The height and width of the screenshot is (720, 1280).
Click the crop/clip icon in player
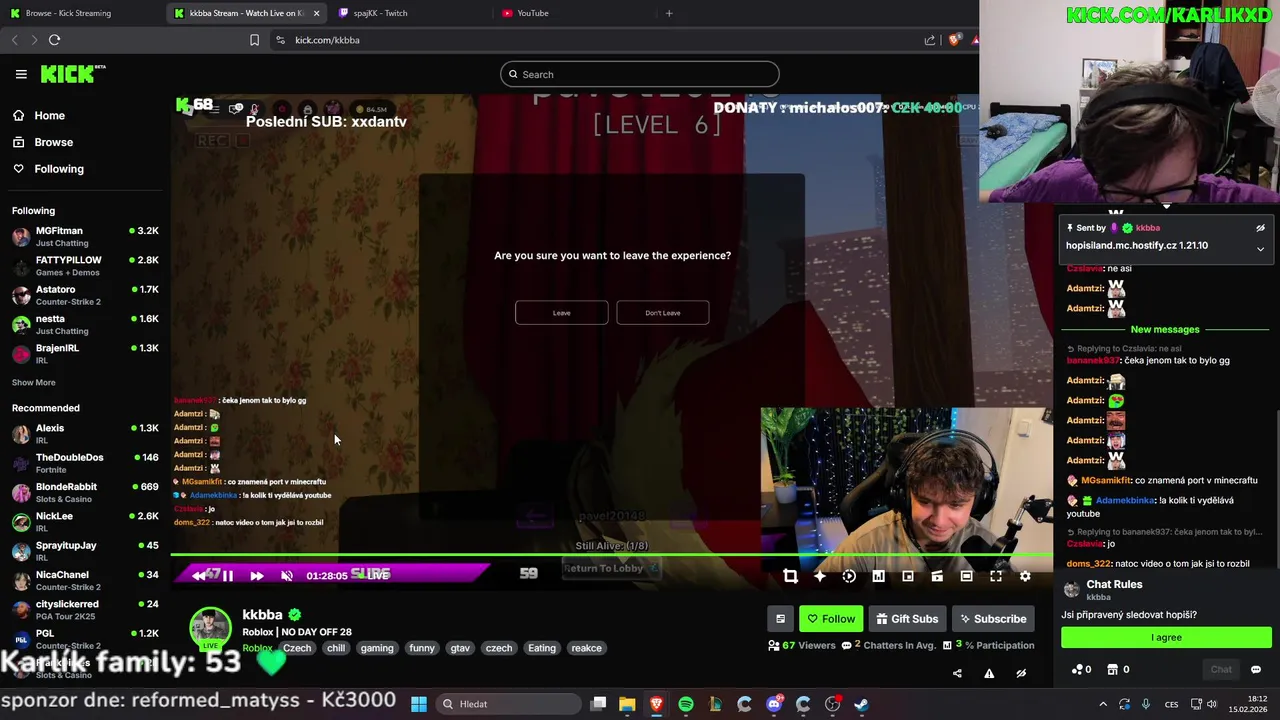(x=790, y=576)
